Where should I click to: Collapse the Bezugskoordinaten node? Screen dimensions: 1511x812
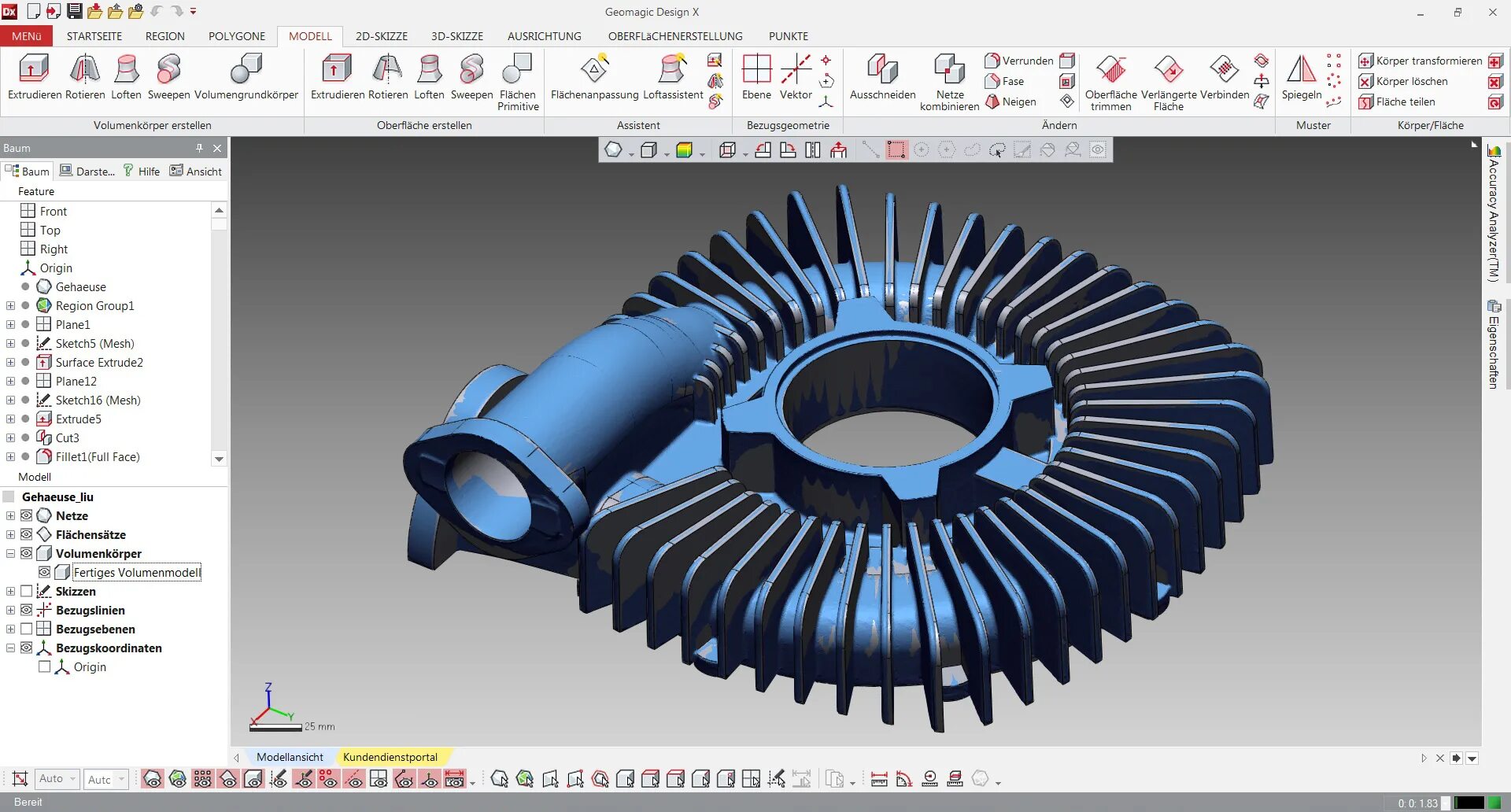click(10, 648)
